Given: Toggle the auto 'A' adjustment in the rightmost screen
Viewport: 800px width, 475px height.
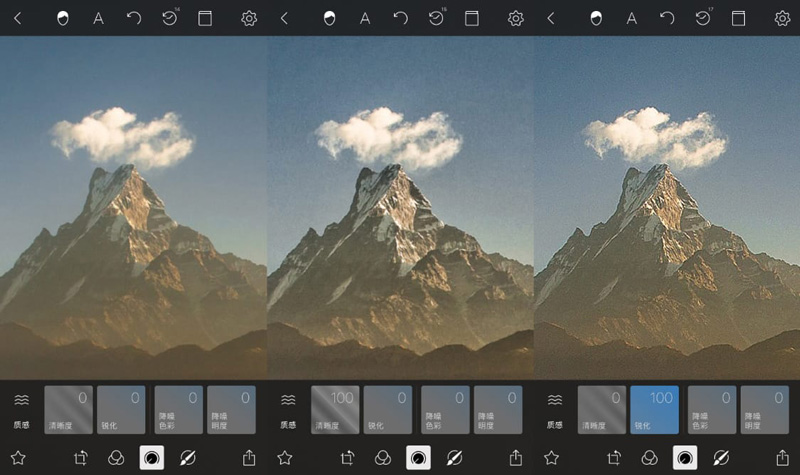Looking at the screenshot, I should (x=632, y=18).
